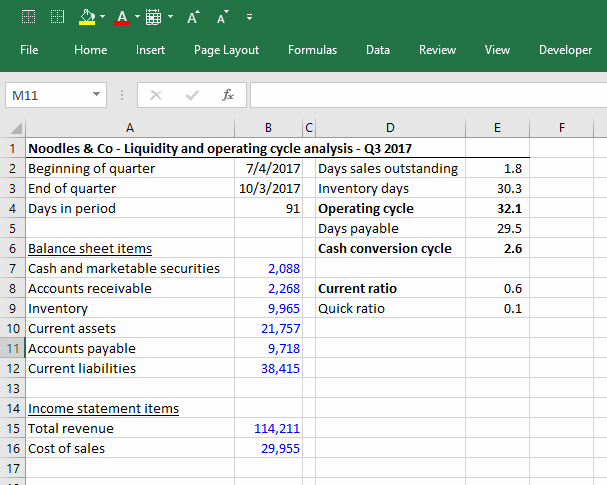
Task: Open the Fill Color dropdown arrow
Action: point(104,16)
